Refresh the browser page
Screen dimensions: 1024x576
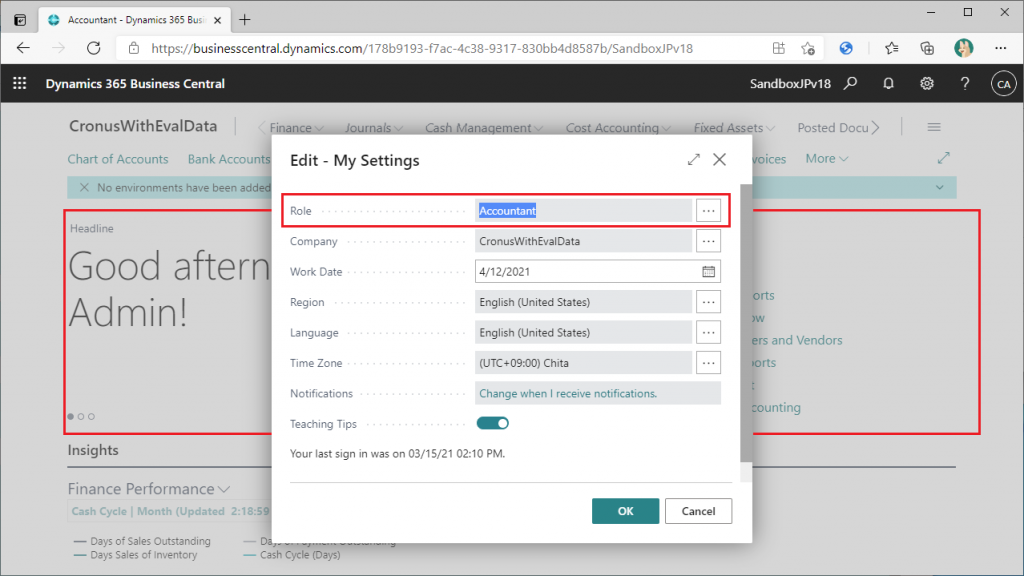click(x=94, y=48)
